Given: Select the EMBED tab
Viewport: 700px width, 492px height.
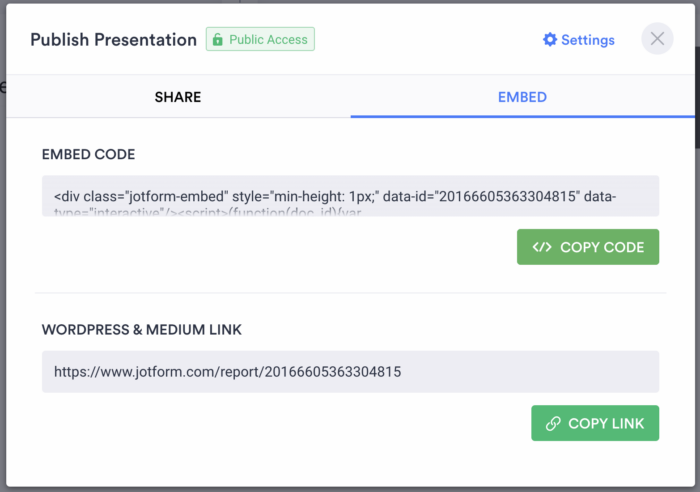Looking at the screenshot, I should pos(522,97).
